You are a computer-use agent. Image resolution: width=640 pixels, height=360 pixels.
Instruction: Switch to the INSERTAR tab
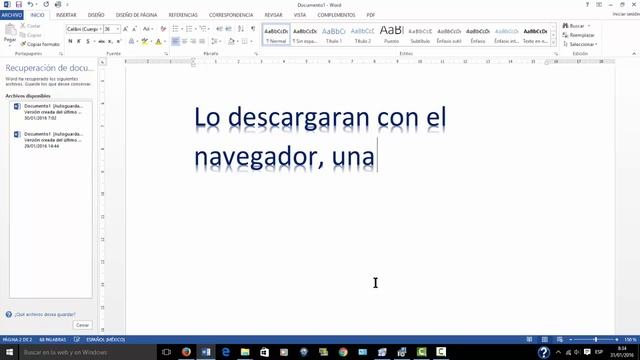(x=66, y=15)
